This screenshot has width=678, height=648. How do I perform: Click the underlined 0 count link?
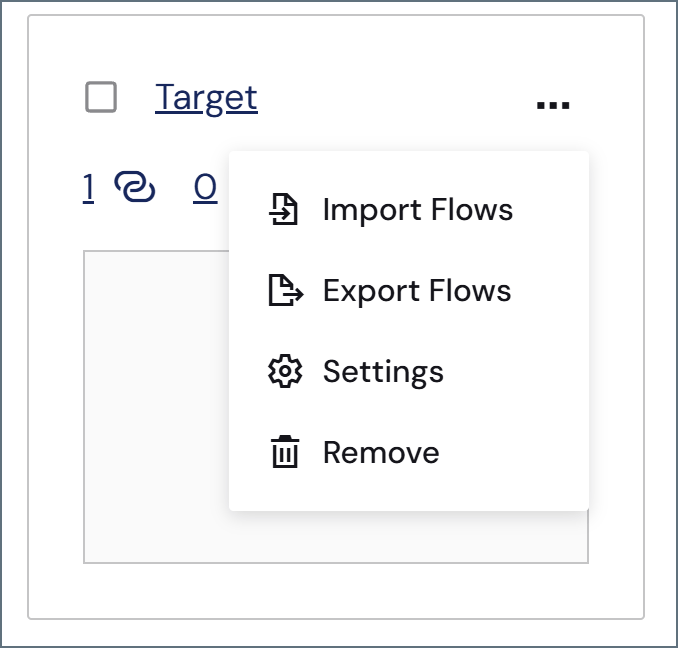[x=205, y=187]
